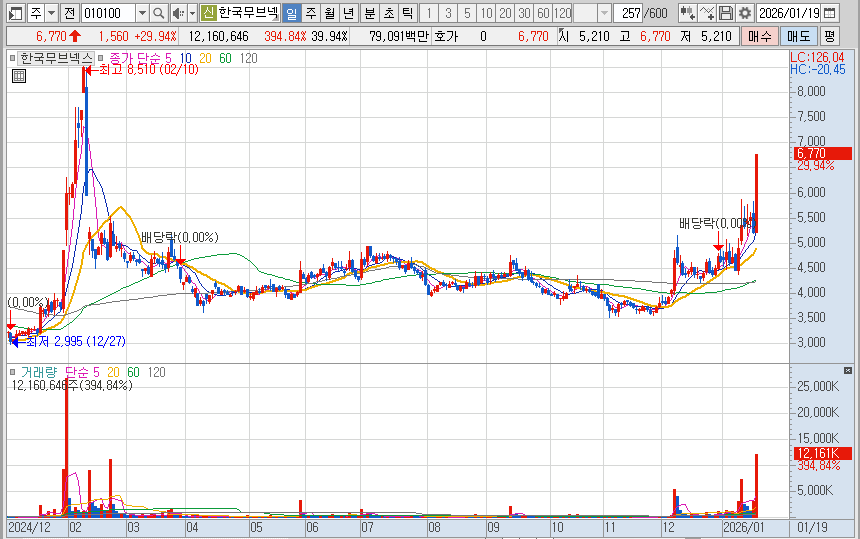This screenshot has height=539, width=860.
Task: Switch to 초 second chart
Action: (x=388, y=13)
